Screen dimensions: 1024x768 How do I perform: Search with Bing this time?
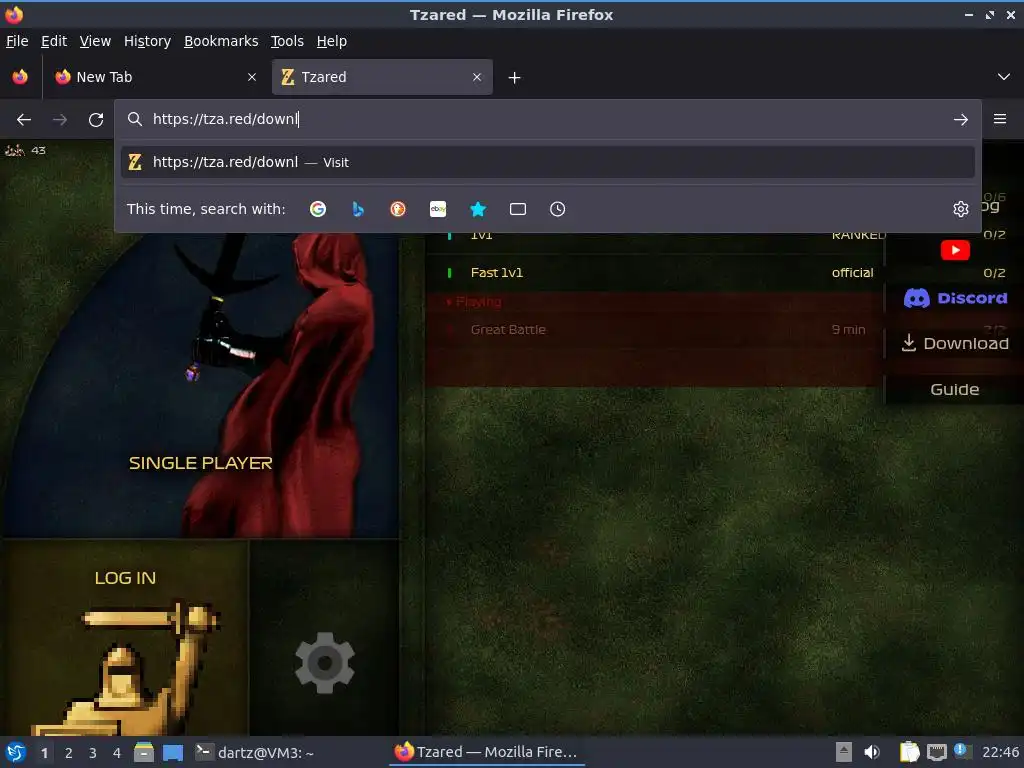click(x=358, y=209)
